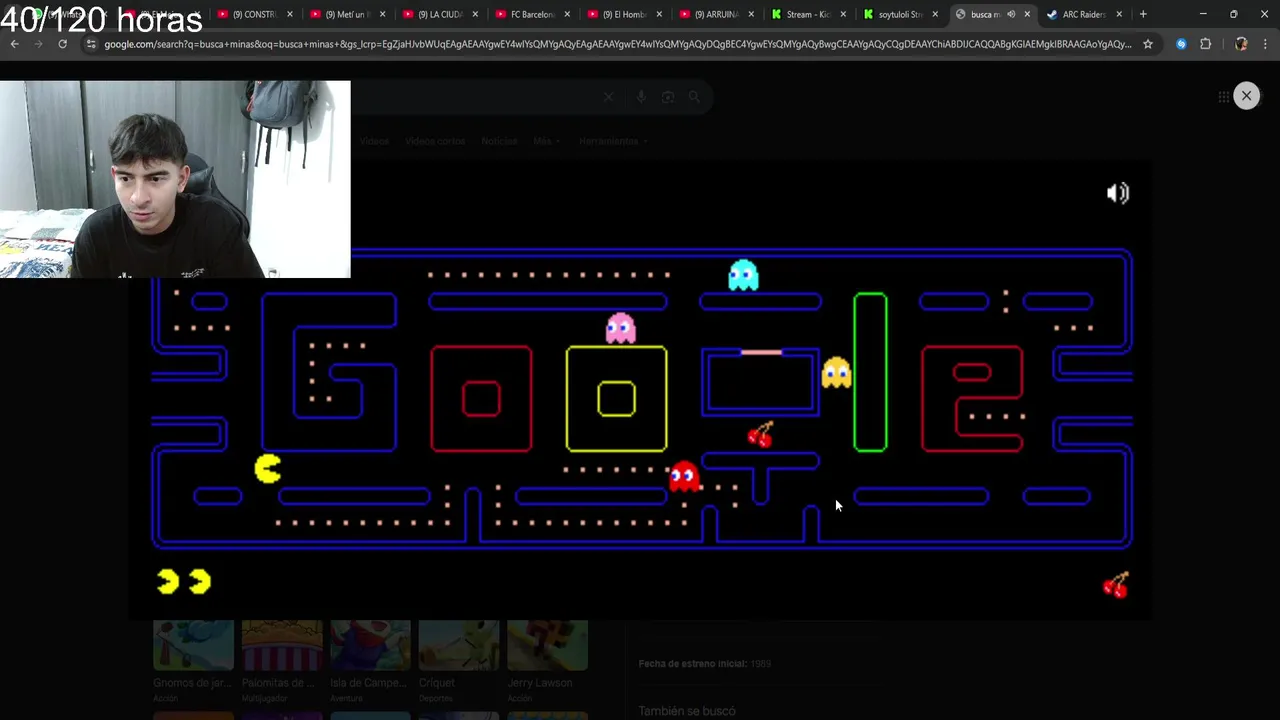Click the first Pac-Man extra life icon
Image resolution: width=1280 pixels, height=720 pixels.
[x=167, y=581]
